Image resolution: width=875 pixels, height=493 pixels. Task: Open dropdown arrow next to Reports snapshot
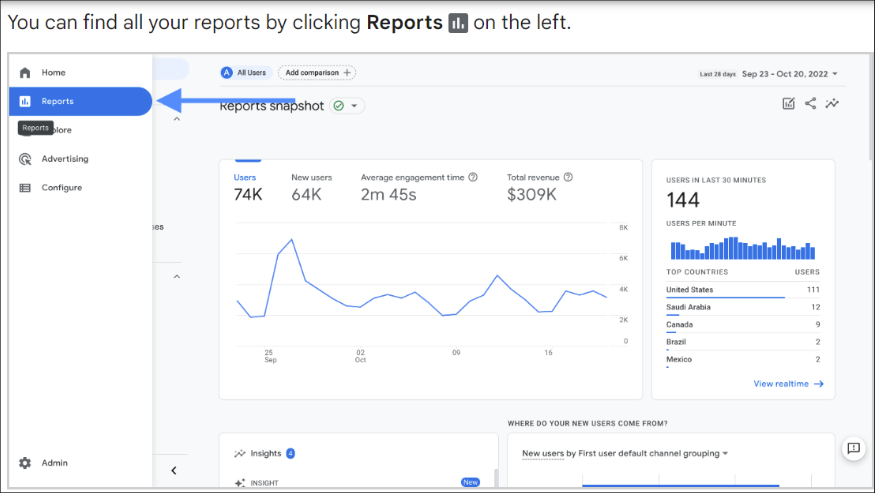pos(354,106)
